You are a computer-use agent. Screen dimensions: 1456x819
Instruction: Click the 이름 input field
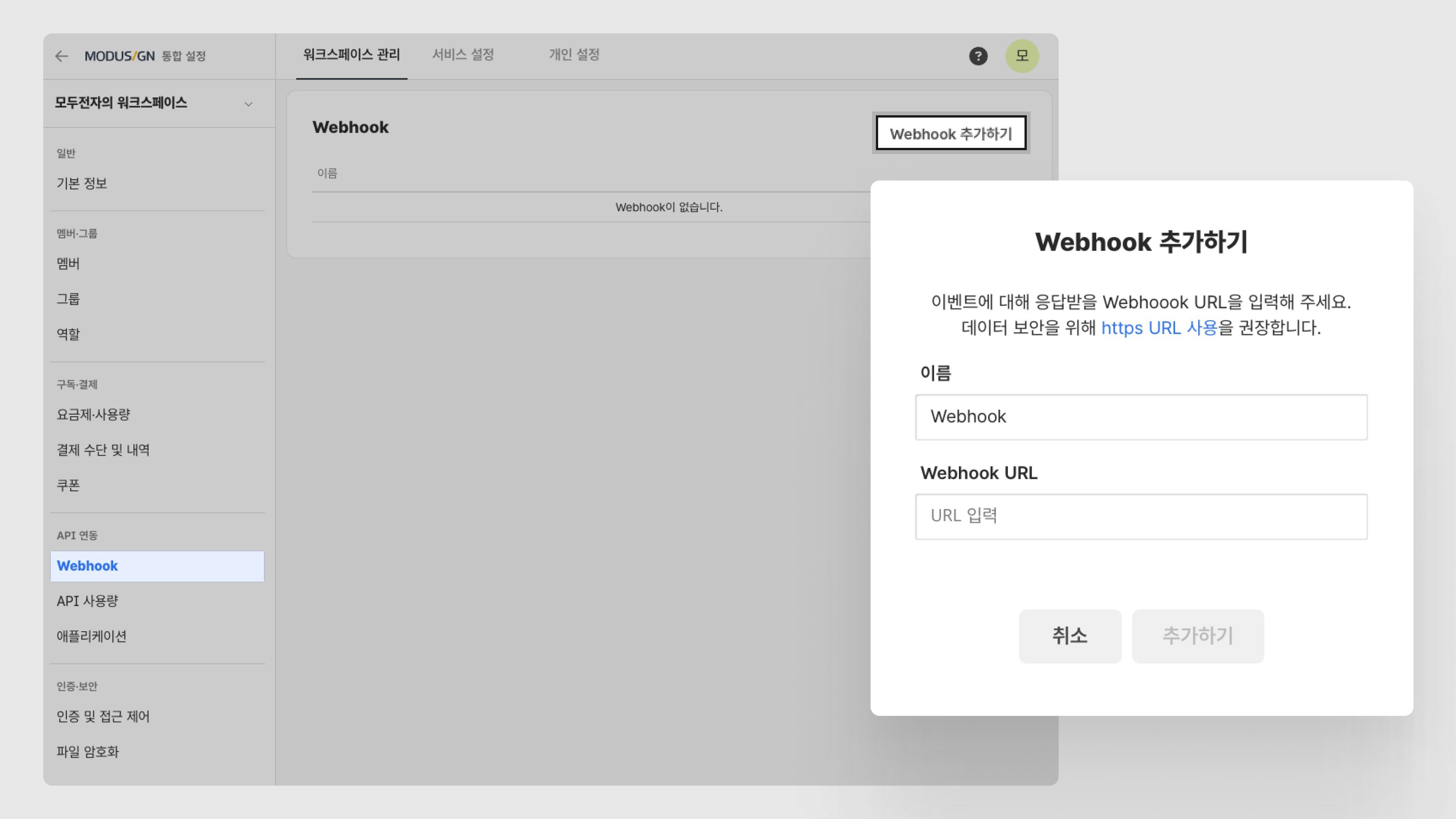click(1141, 417)
